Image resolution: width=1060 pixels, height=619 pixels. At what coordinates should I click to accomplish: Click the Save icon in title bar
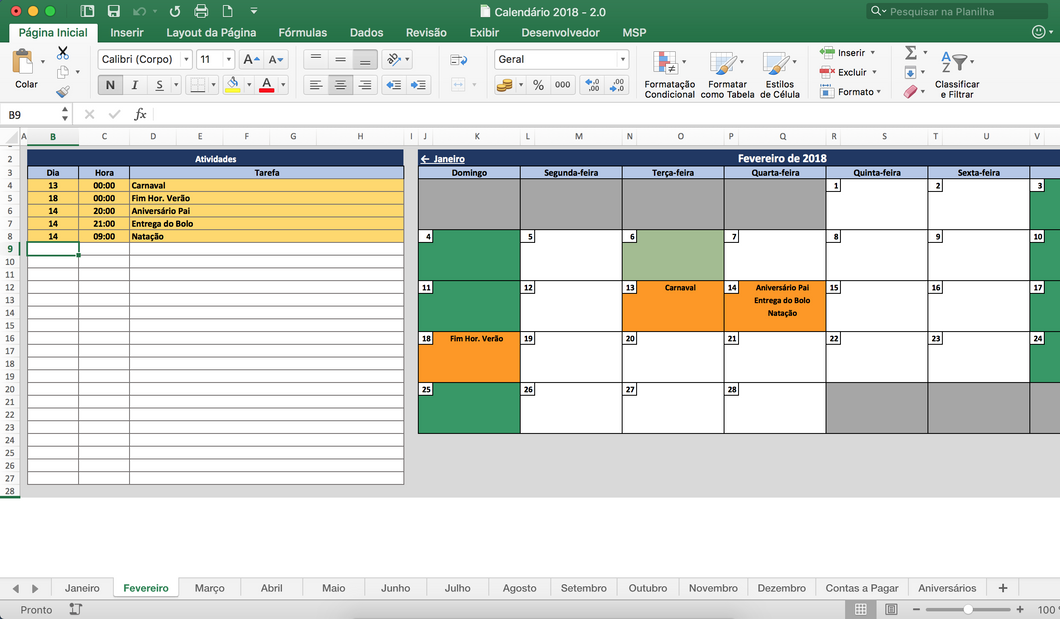click(114, 11)
